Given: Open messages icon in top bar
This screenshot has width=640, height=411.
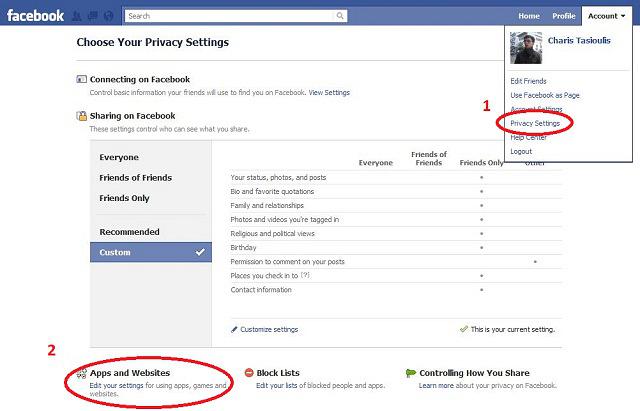Looking at the screenshot, I should [x=91, y=16].
